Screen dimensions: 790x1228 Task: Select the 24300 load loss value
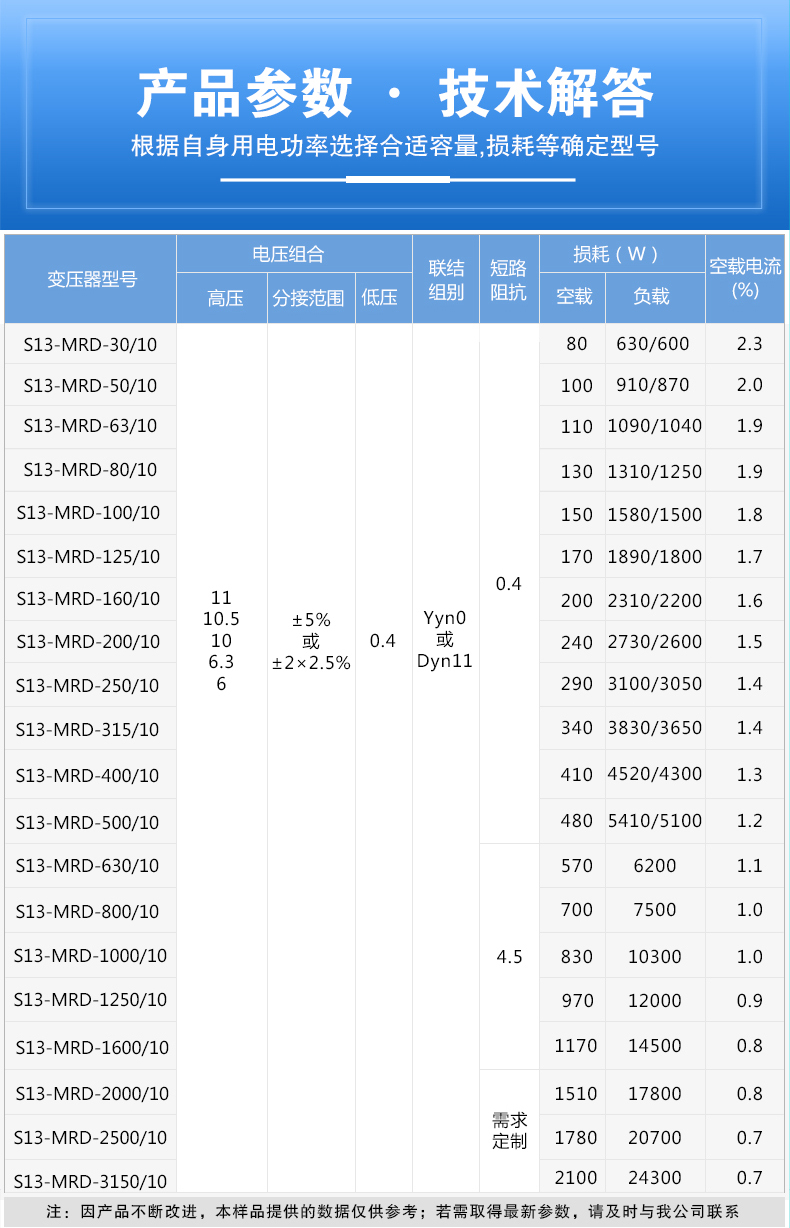(654, 1178)
